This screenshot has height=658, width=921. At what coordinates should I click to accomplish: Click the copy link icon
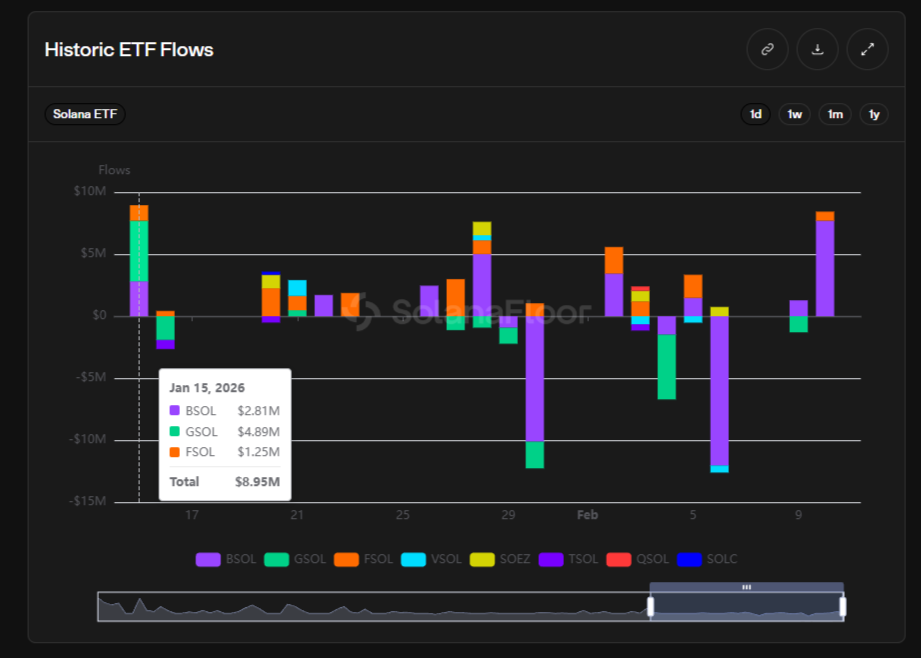pyautogui.click(x=767, y=49)
